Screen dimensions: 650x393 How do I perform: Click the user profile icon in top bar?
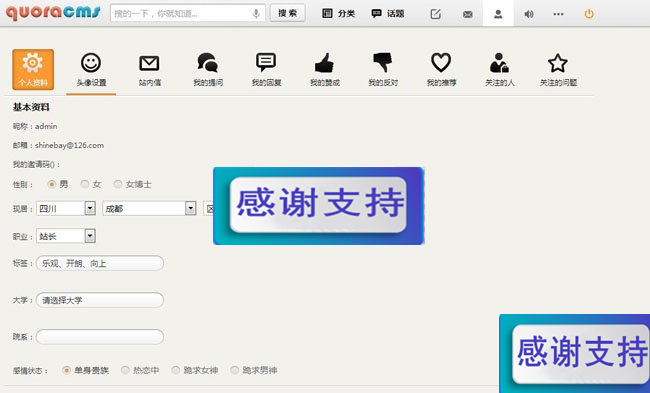click(498, 14)
